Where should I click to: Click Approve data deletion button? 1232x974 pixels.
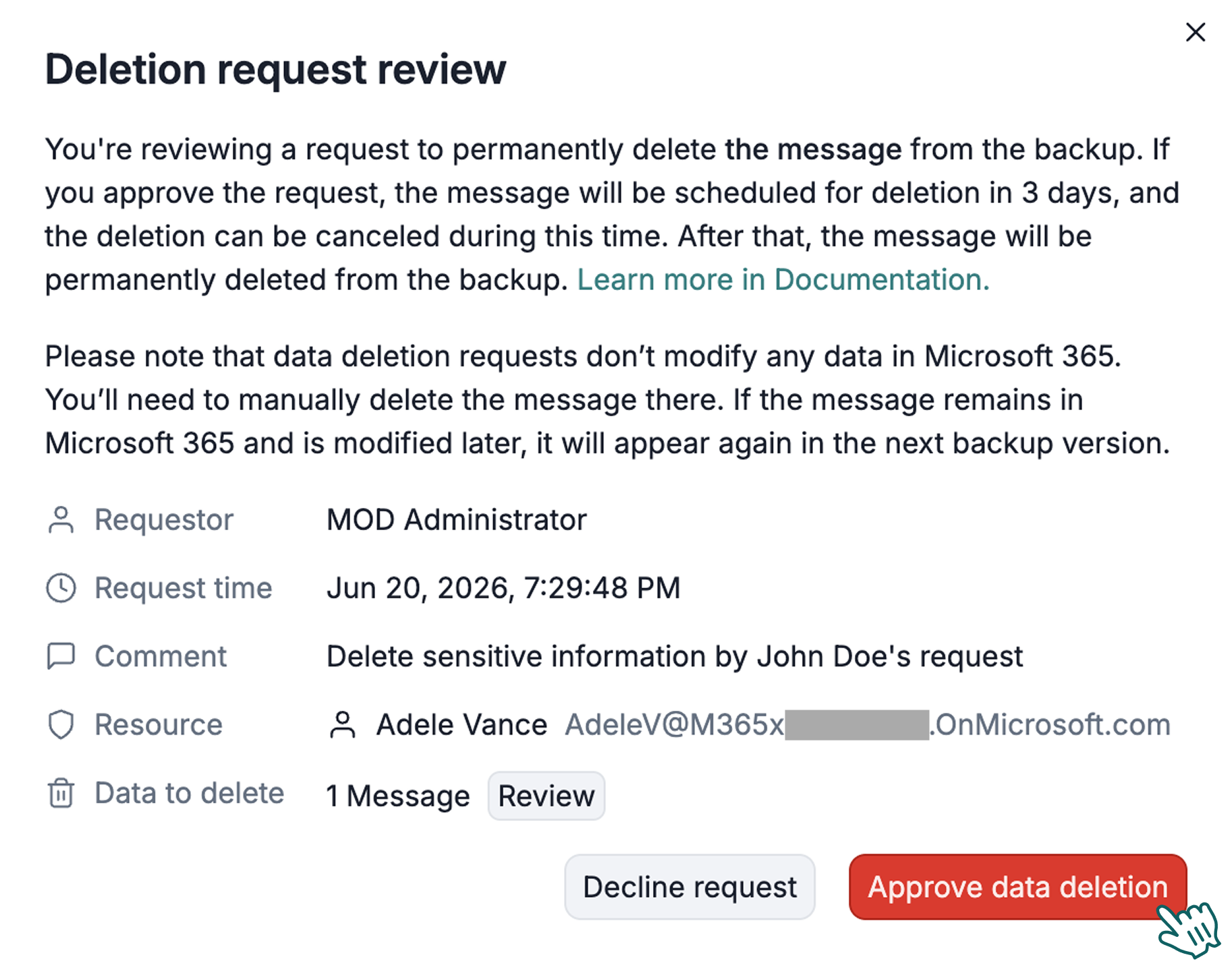[1017, 887]
